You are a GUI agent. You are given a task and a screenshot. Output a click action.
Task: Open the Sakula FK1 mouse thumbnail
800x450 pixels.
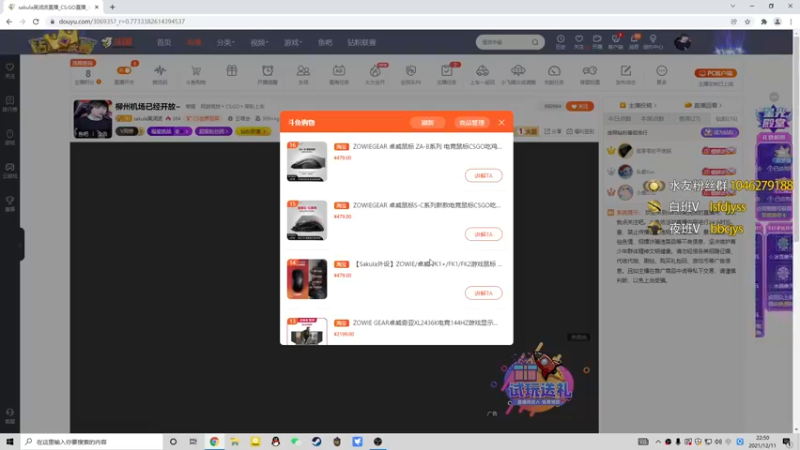(307, 279)
